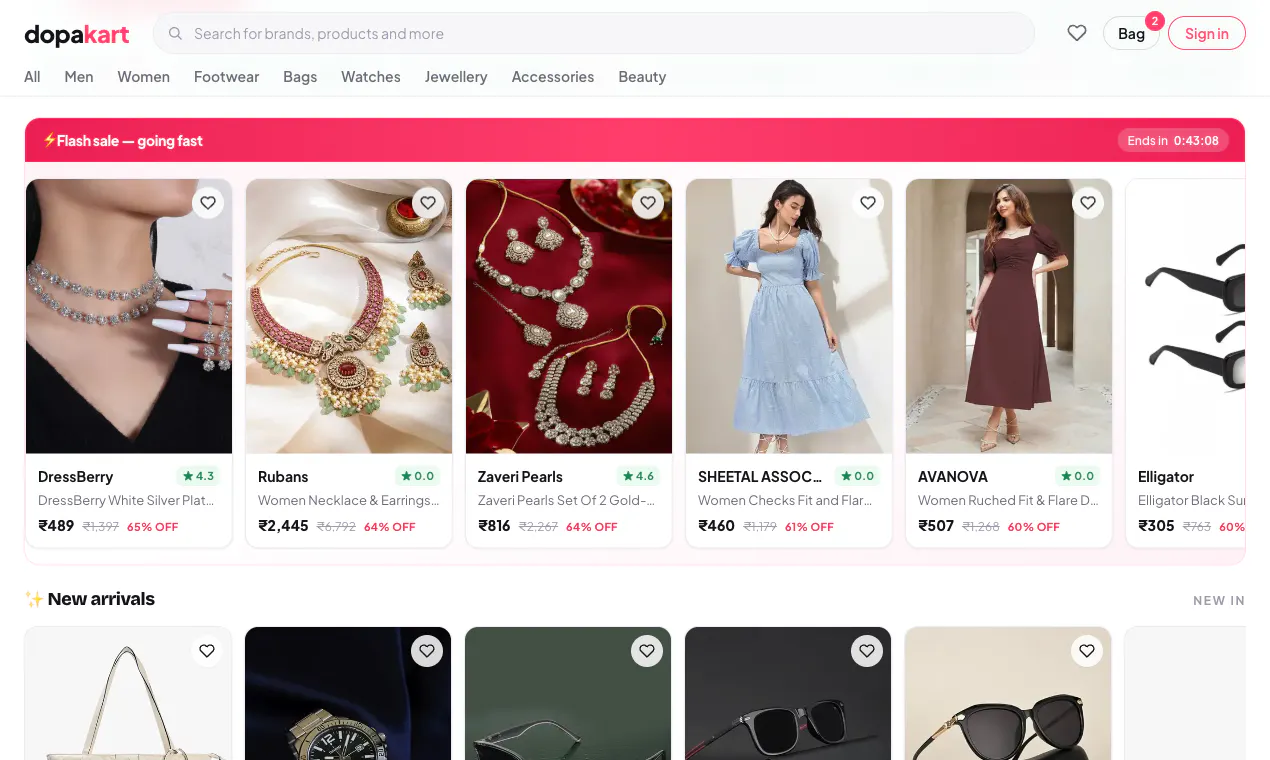Click the AVANOVA brand name
Screen dimensions: 1270x760
click(953, 477)
